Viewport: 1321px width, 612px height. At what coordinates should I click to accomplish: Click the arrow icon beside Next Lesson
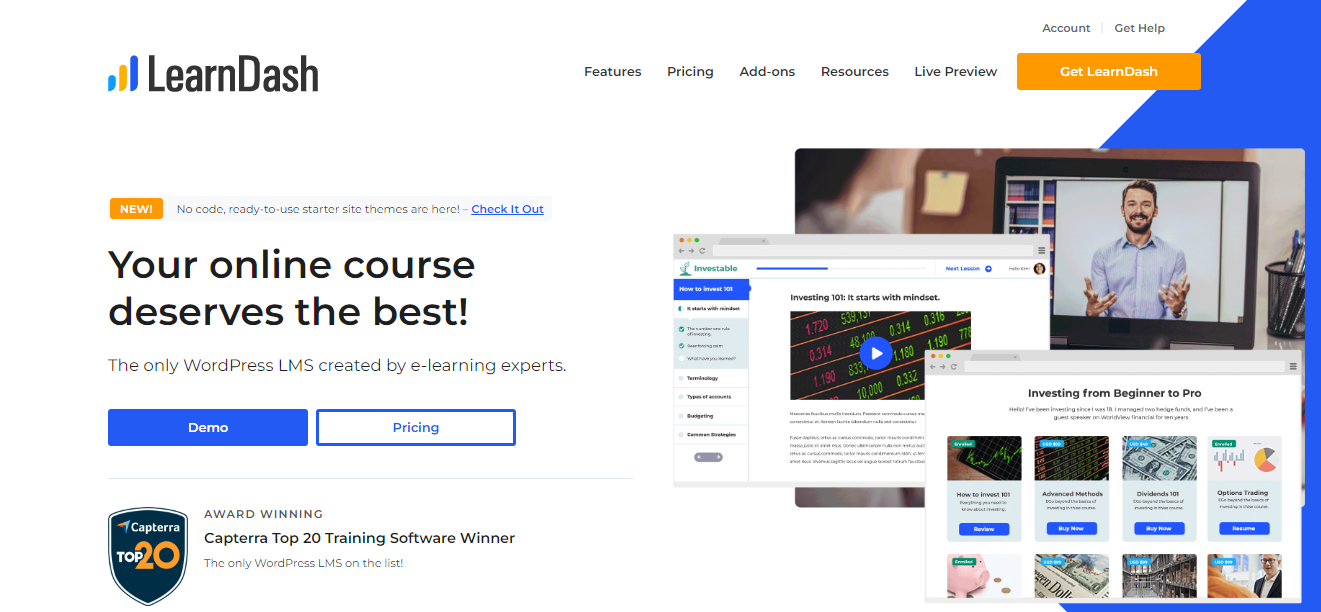[988, 269]
